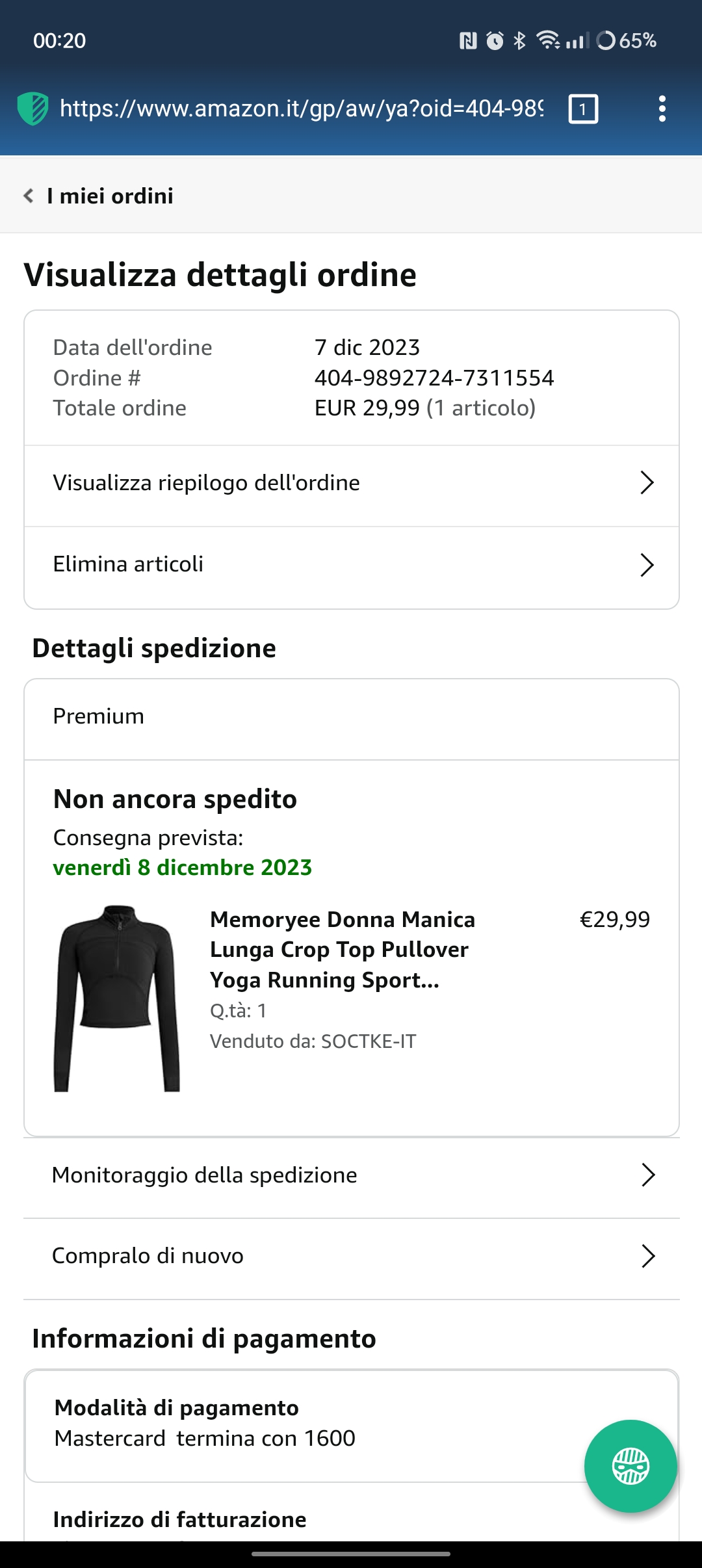Open the Memoryee Donna product title link
Viewport: 702px width, 1568px height.
[x=342, y=949]
